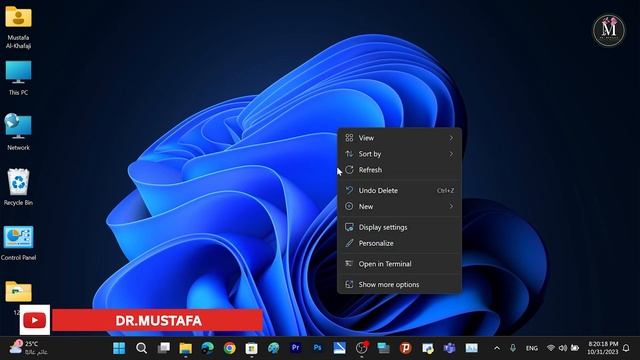Screen dimensions: 640x360
Task: Open taskbar Search magnifier
Action: pyautogui.click(x=141, y=348)
